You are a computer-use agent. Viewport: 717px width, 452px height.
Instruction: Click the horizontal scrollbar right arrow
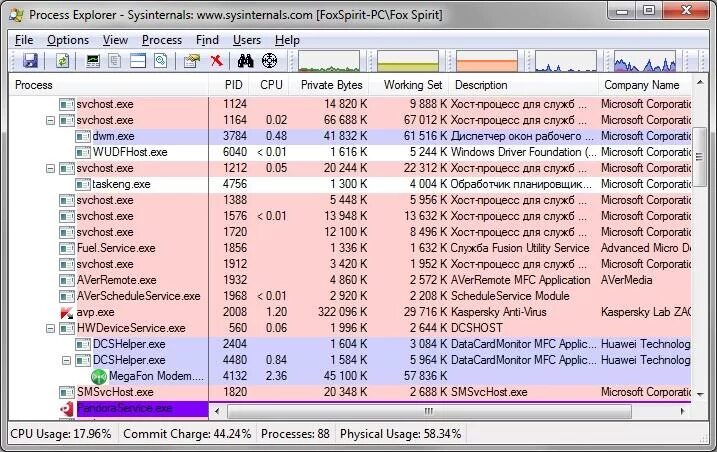coord(683,411)
